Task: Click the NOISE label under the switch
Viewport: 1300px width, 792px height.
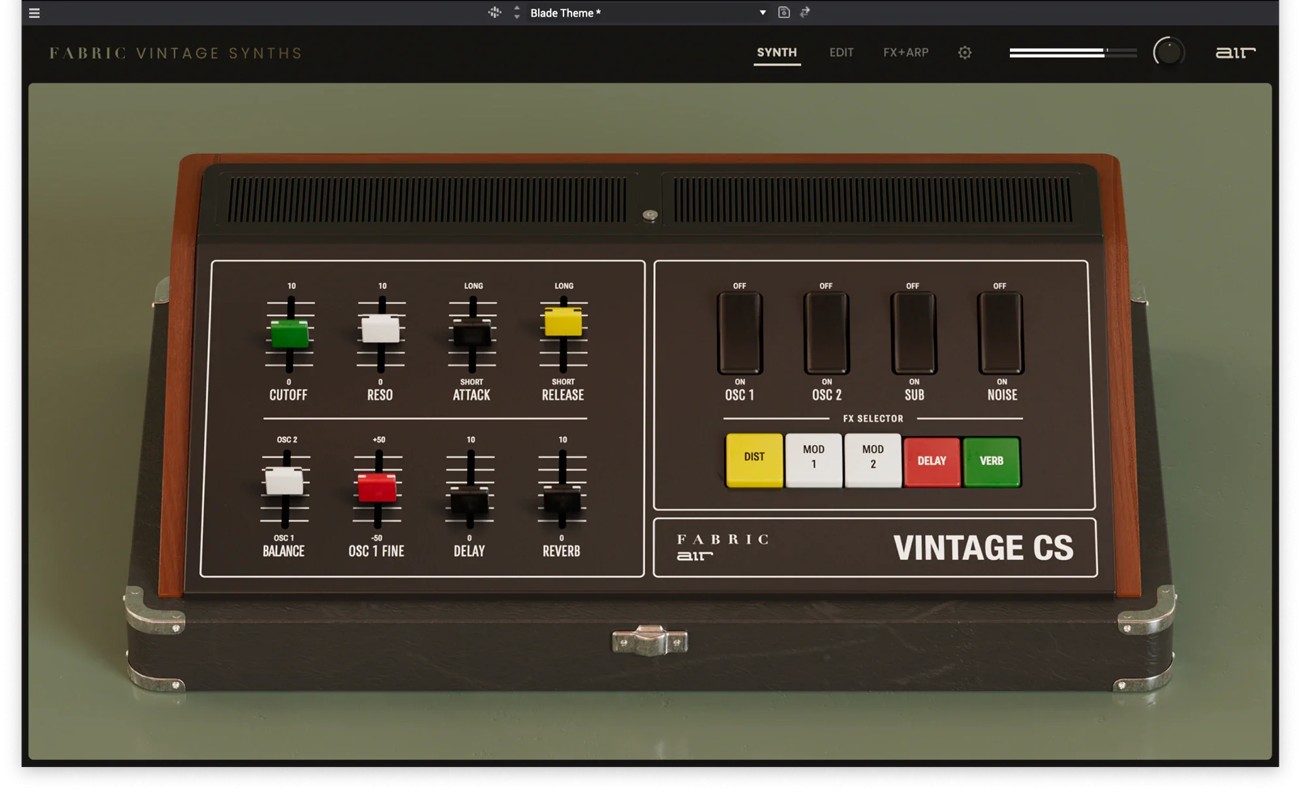Action: click(x=1002, y=395)
